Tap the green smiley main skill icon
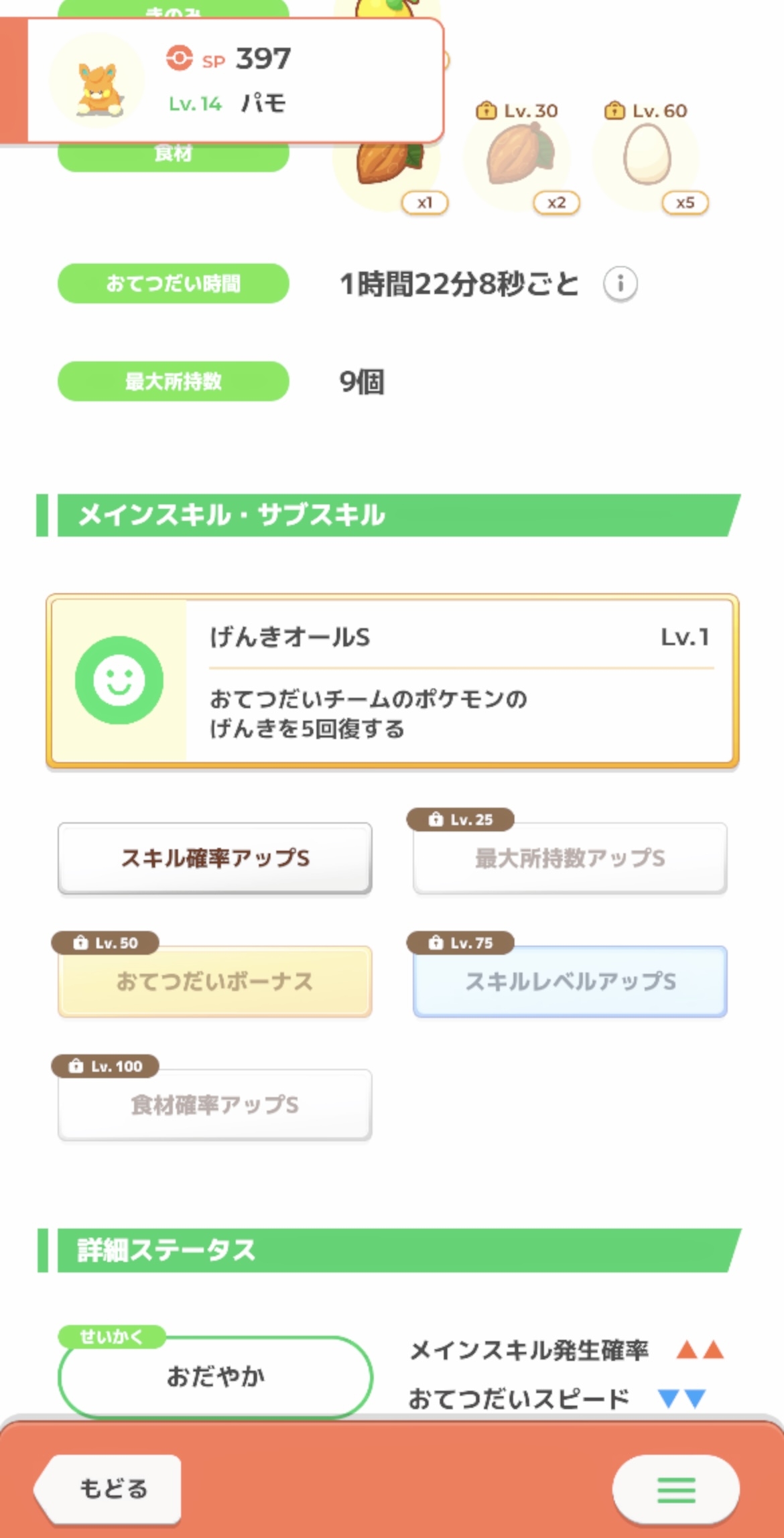This screenshot has width=784, height=1538. [119, 680]
